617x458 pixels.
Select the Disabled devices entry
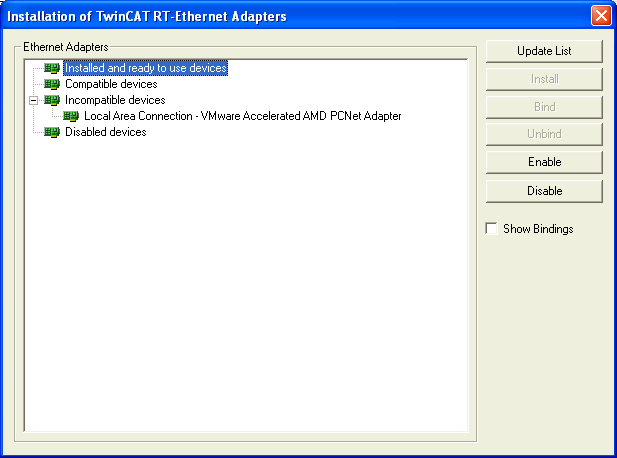(x=105, y=132)
